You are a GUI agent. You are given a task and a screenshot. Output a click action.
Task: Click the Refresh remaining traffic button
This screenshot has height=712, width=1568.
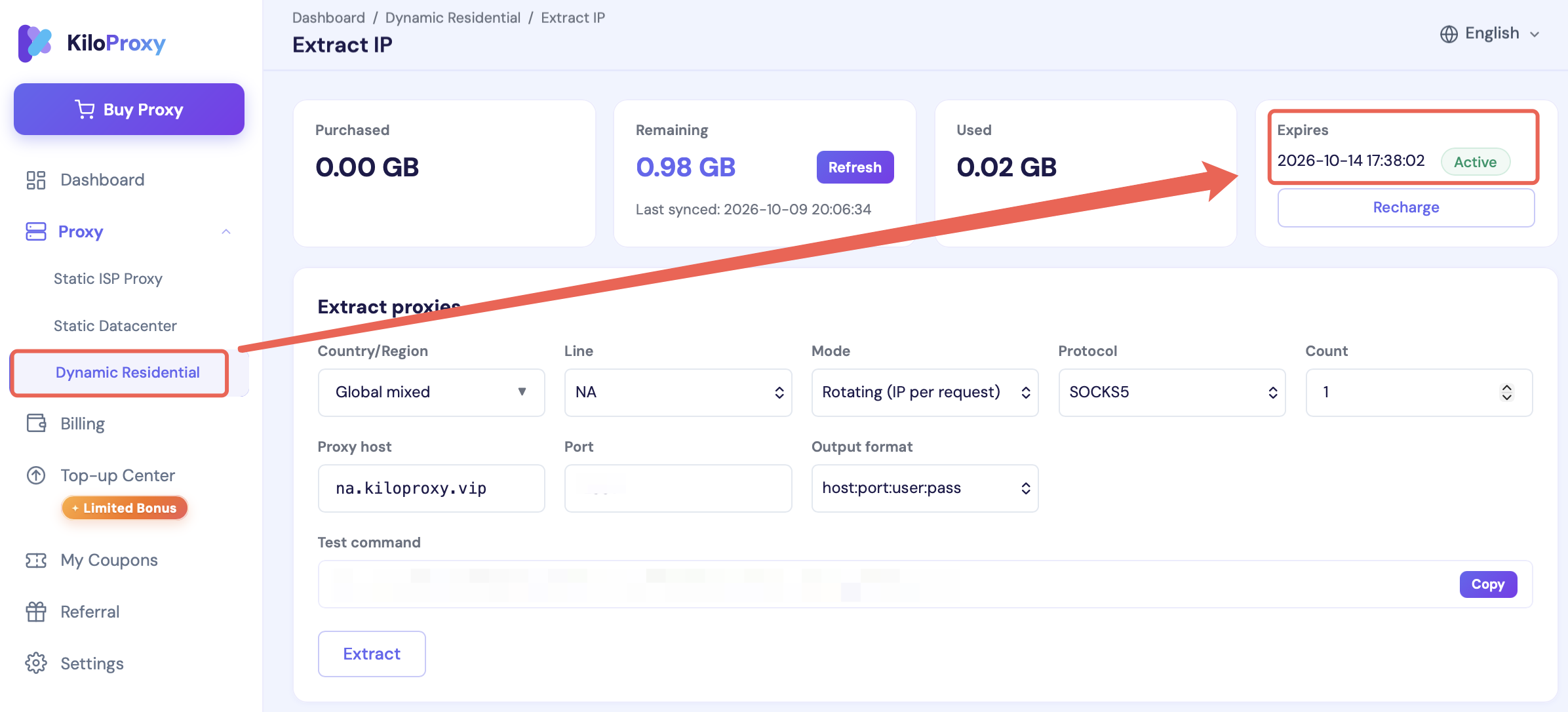855,167
